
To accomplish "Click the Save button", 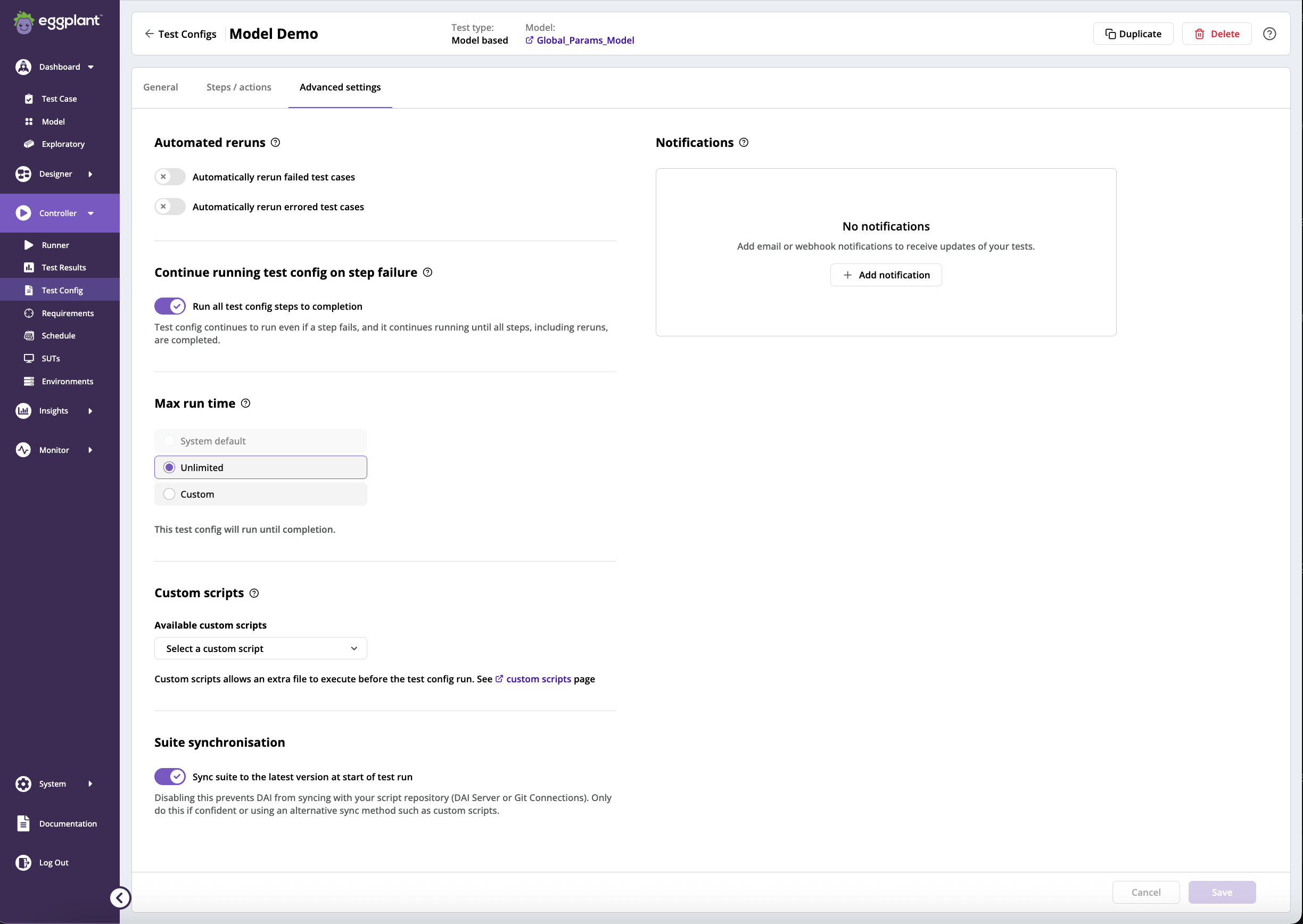I will pyautogui.click(x=1222, y=892).
